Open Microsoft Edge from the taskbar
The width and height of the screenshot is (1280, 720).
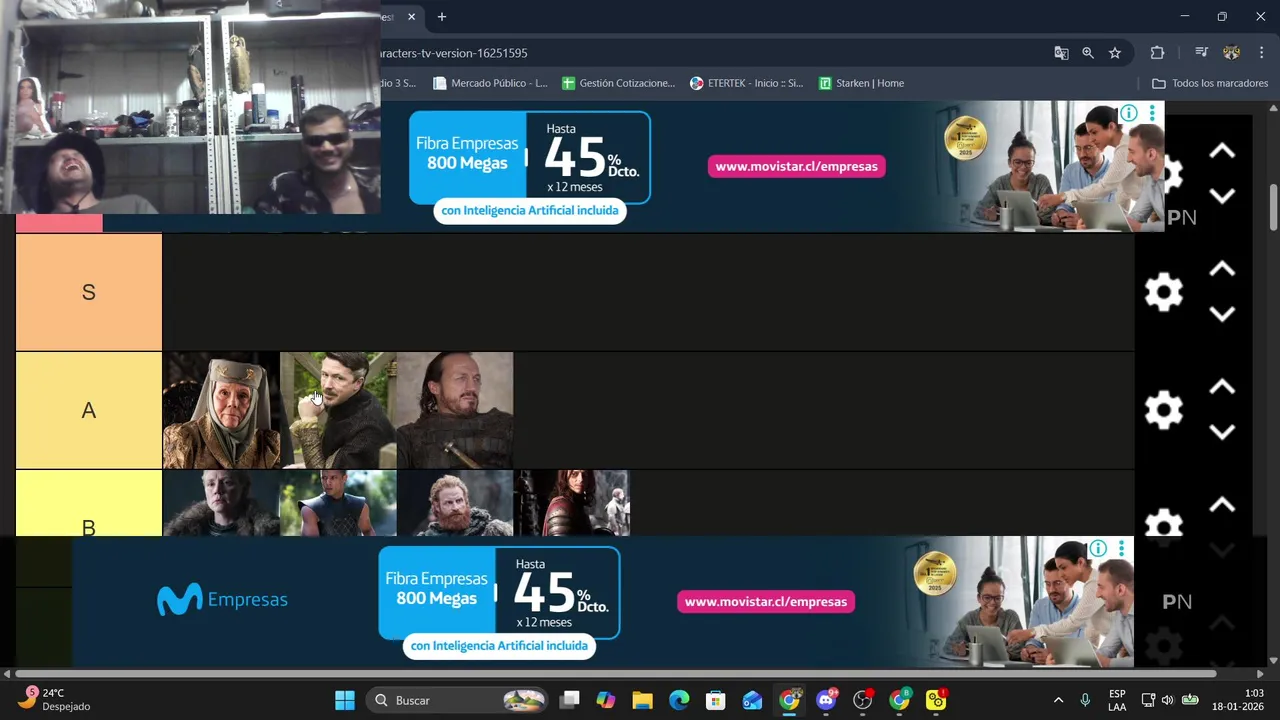(679, 700)
